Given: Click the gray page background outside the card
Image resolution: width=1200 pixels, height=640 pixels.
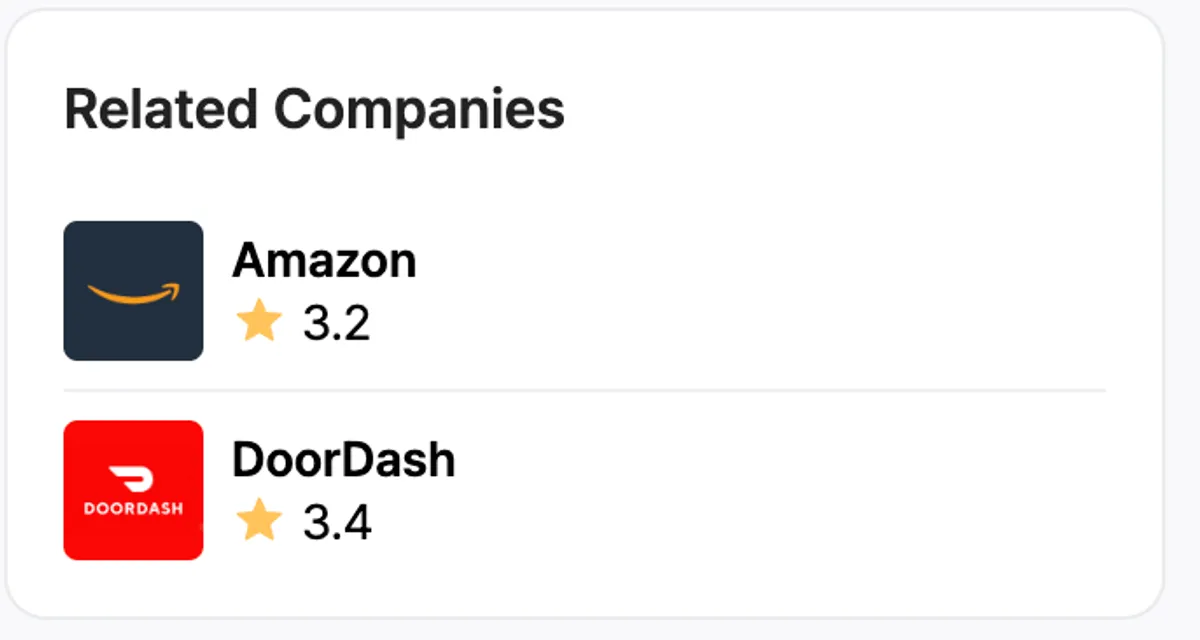Looking at the screenshot, I should pos(1184,320).
